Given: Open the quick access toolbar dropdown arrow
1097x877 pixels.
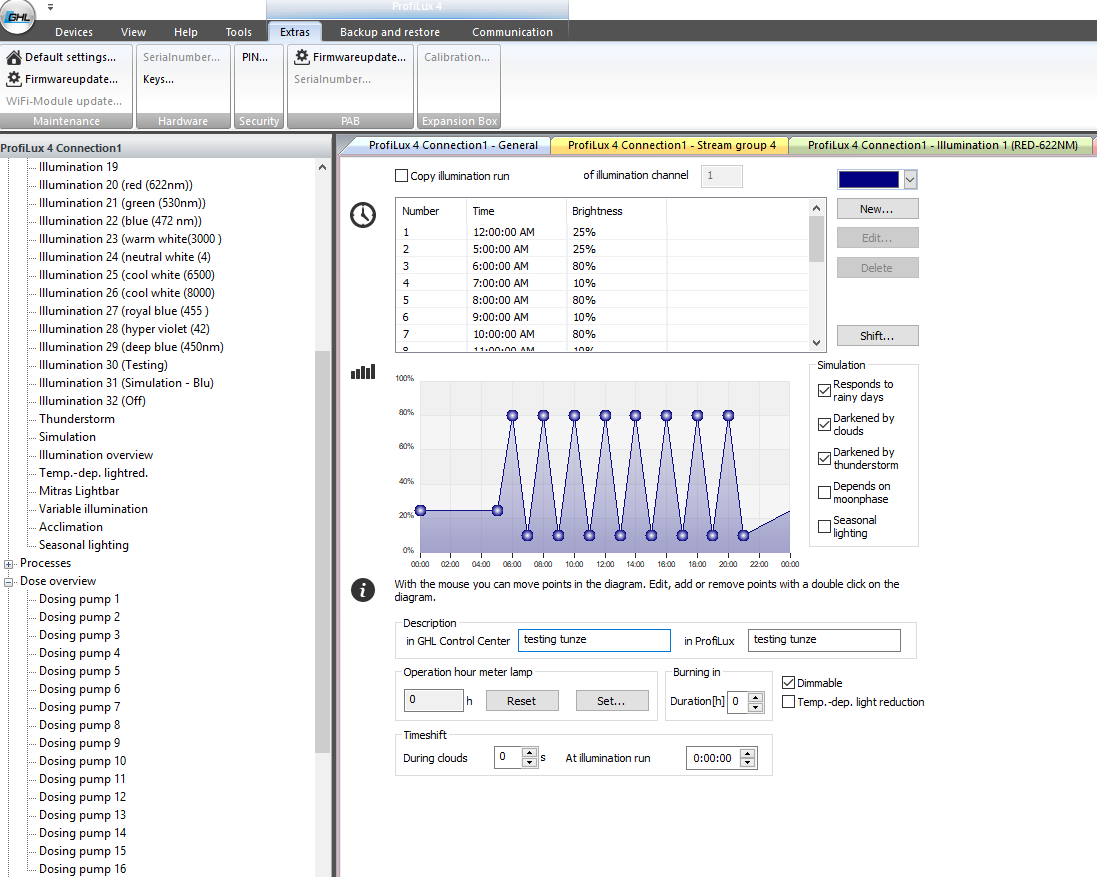Looking at the screenshot, I should tap(50, 7).
